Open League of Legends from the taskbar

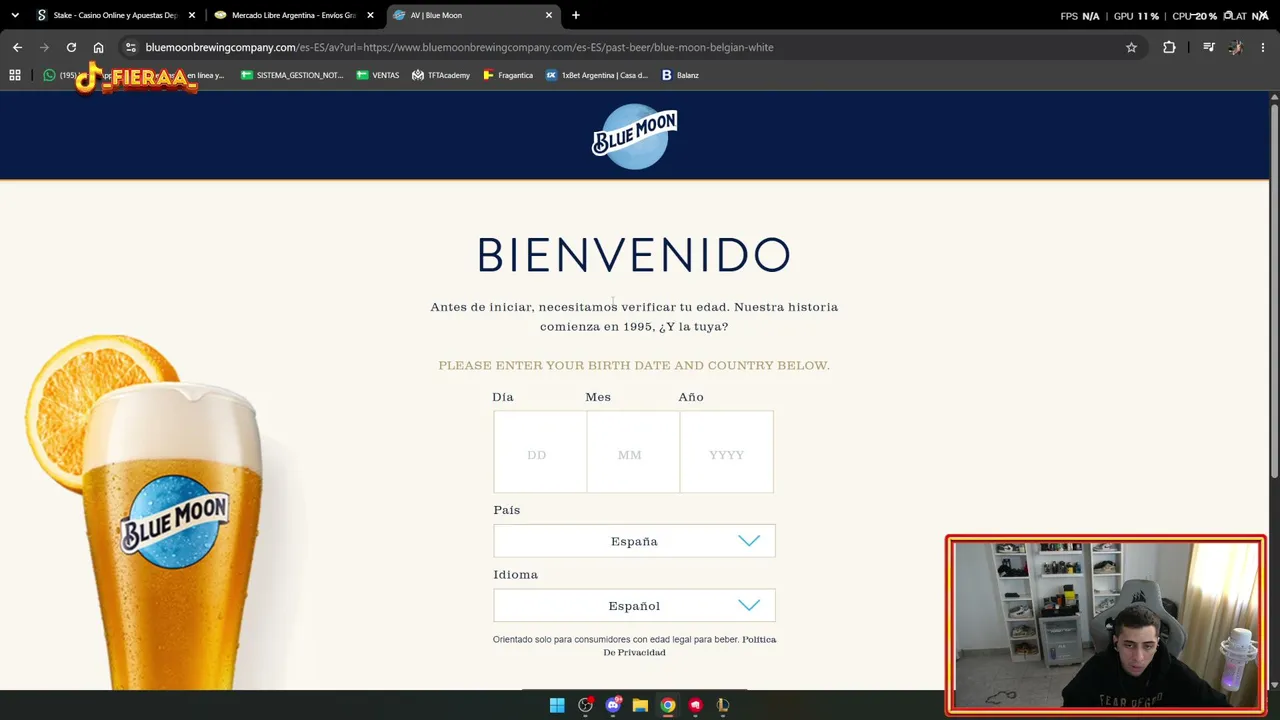point(723,705)
